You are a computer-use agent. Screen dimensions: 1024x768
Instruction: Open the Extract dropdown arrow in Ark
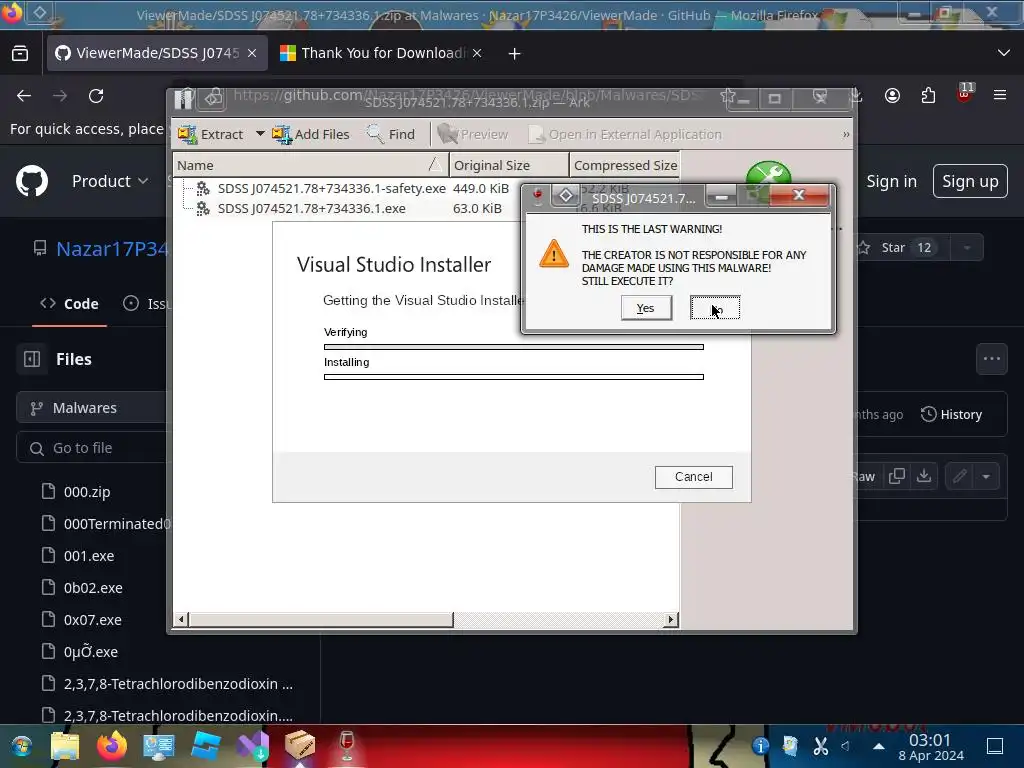(260, 133)
